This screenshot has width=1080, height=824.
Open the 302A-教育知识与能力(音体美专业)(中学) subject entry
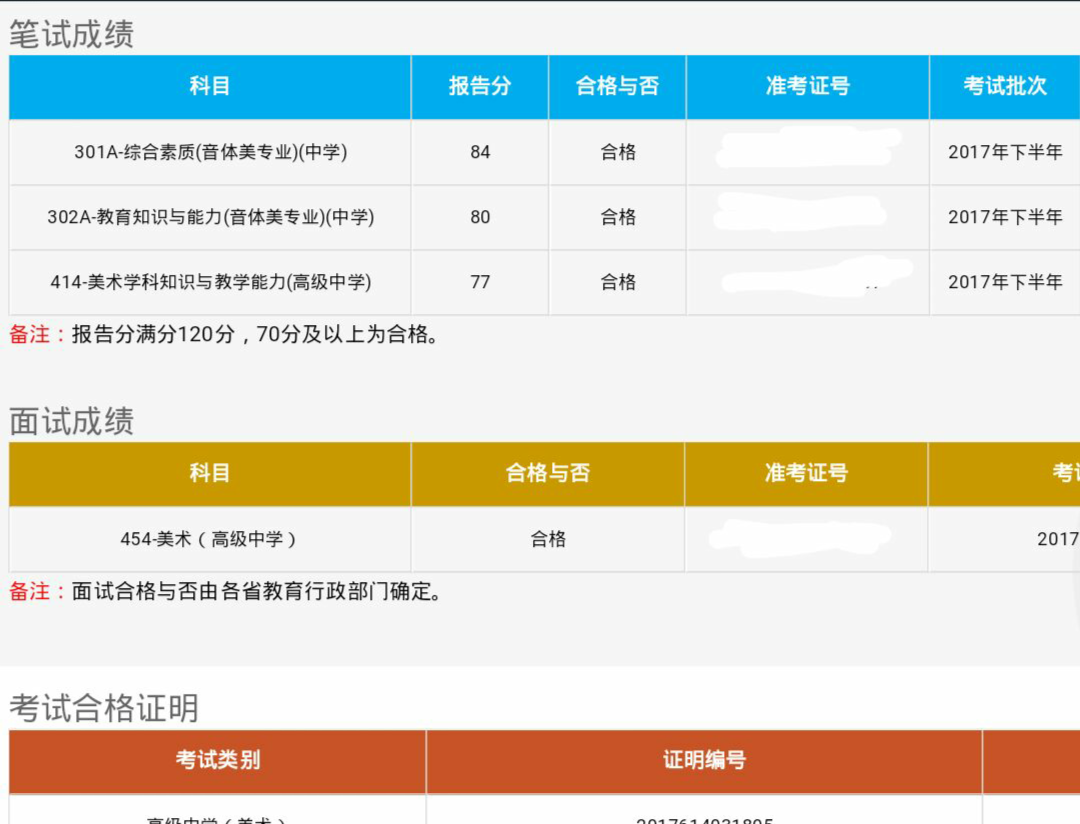(x=208, y=217)
